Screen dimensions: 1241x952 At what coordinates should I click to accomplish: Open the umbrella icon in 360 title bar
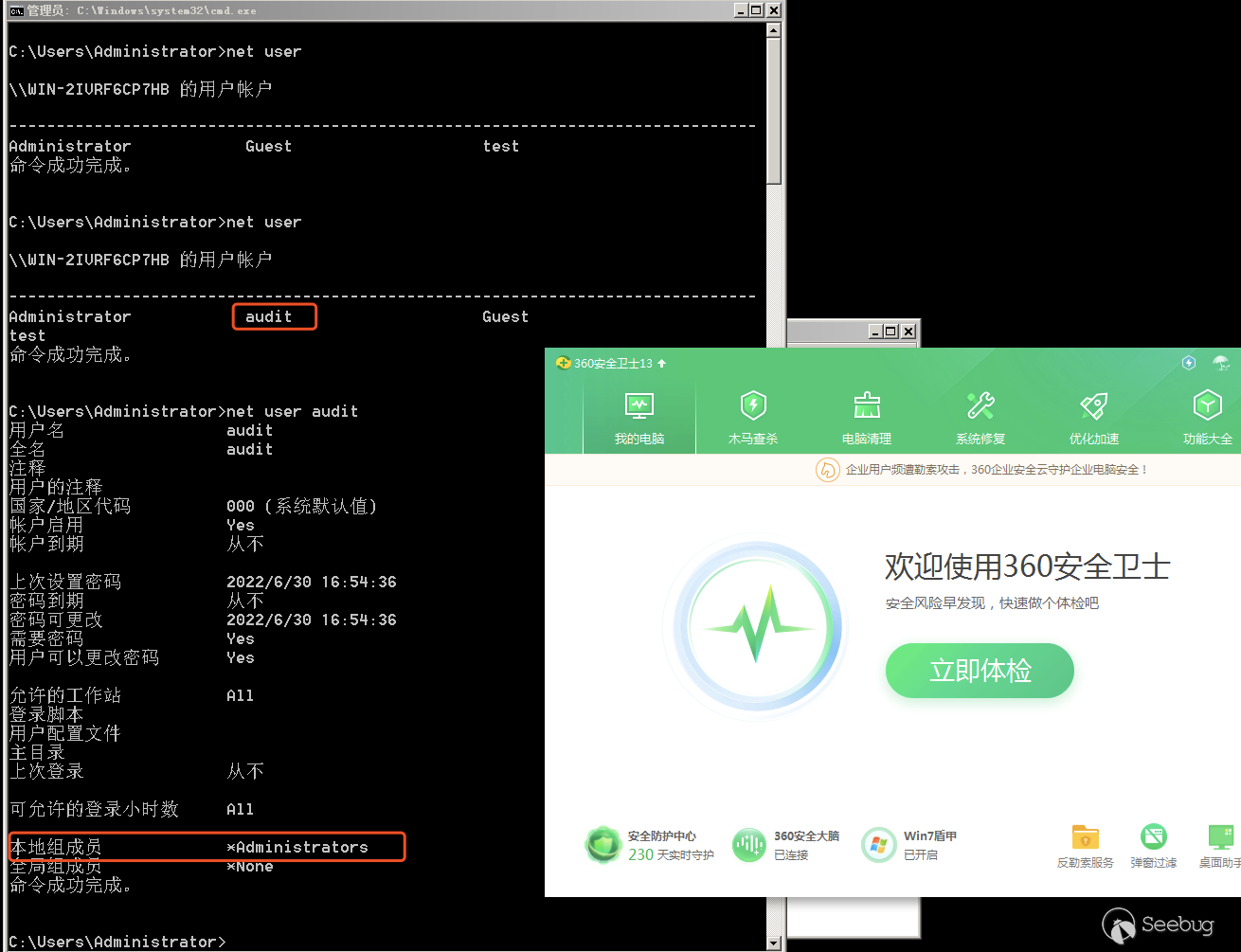point(1221,363)
